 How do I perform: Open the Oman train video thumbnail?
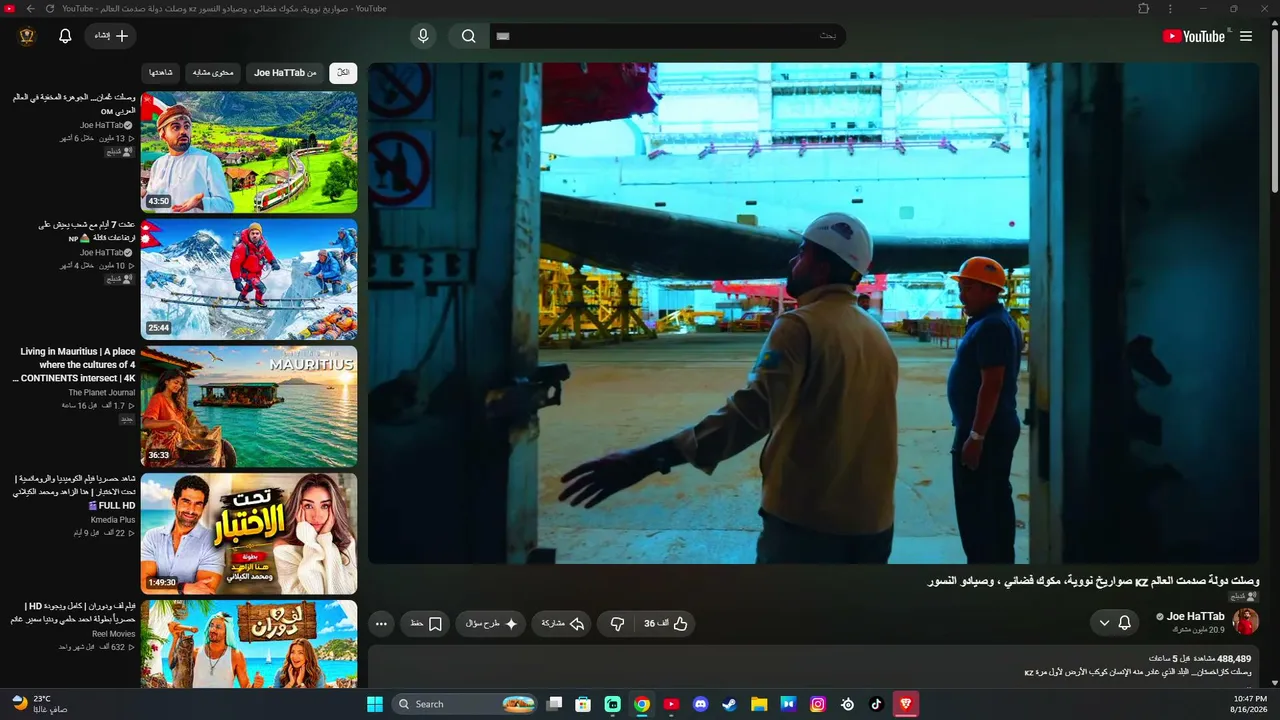[249, 152]
